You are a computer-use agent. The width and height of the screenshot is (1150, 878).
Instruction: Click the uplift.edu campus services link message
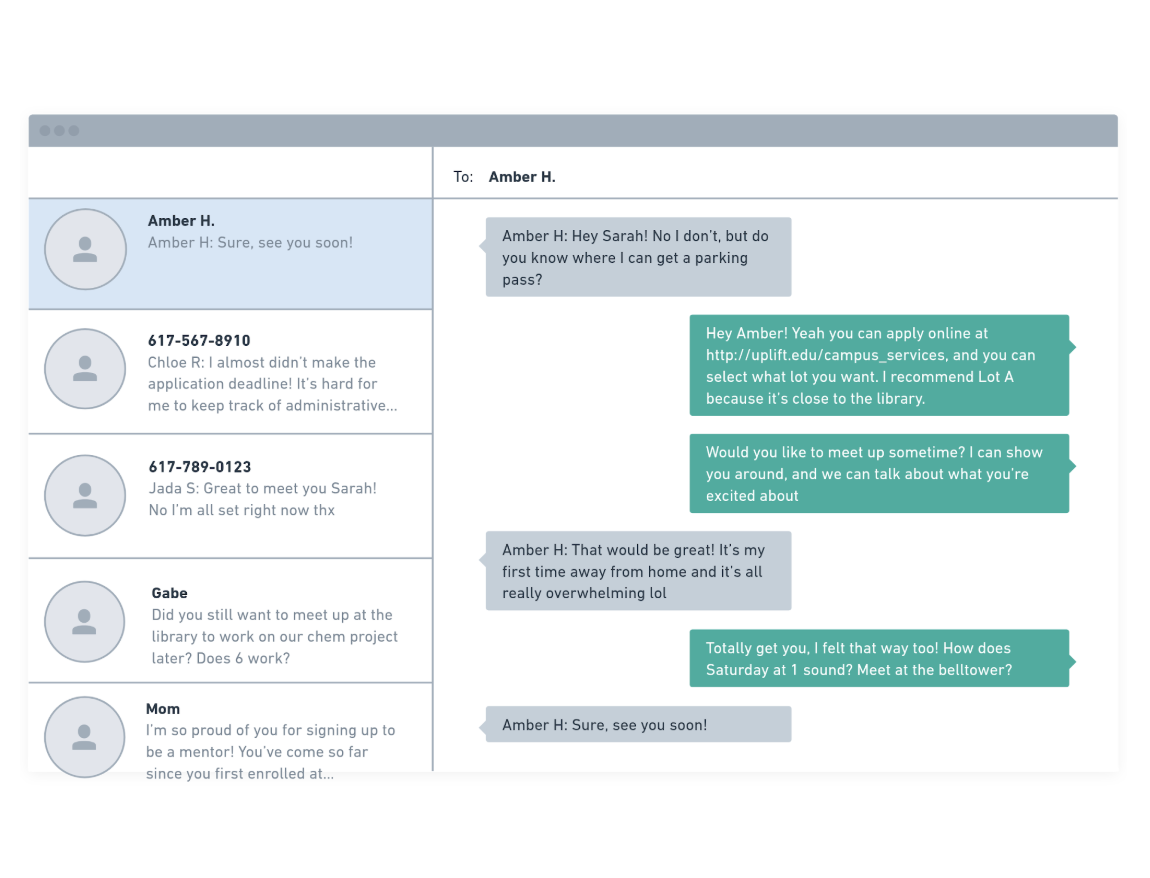[878, 365]
